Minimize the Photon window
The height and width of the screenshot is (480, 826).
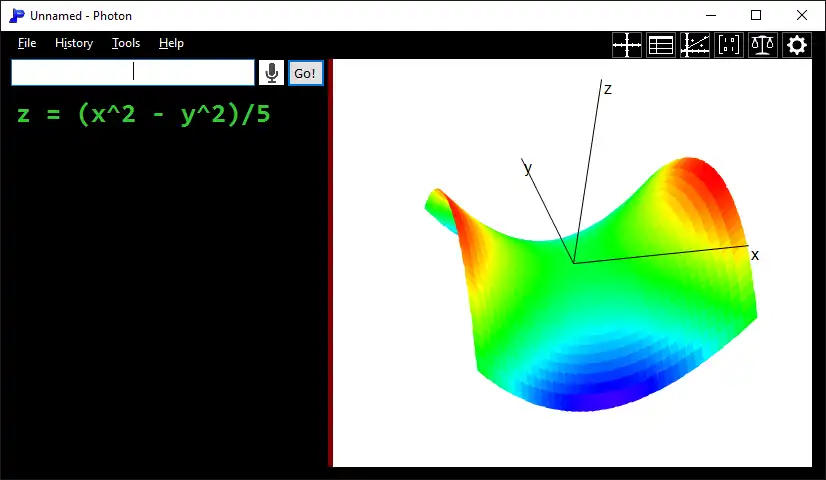point(711,15)
